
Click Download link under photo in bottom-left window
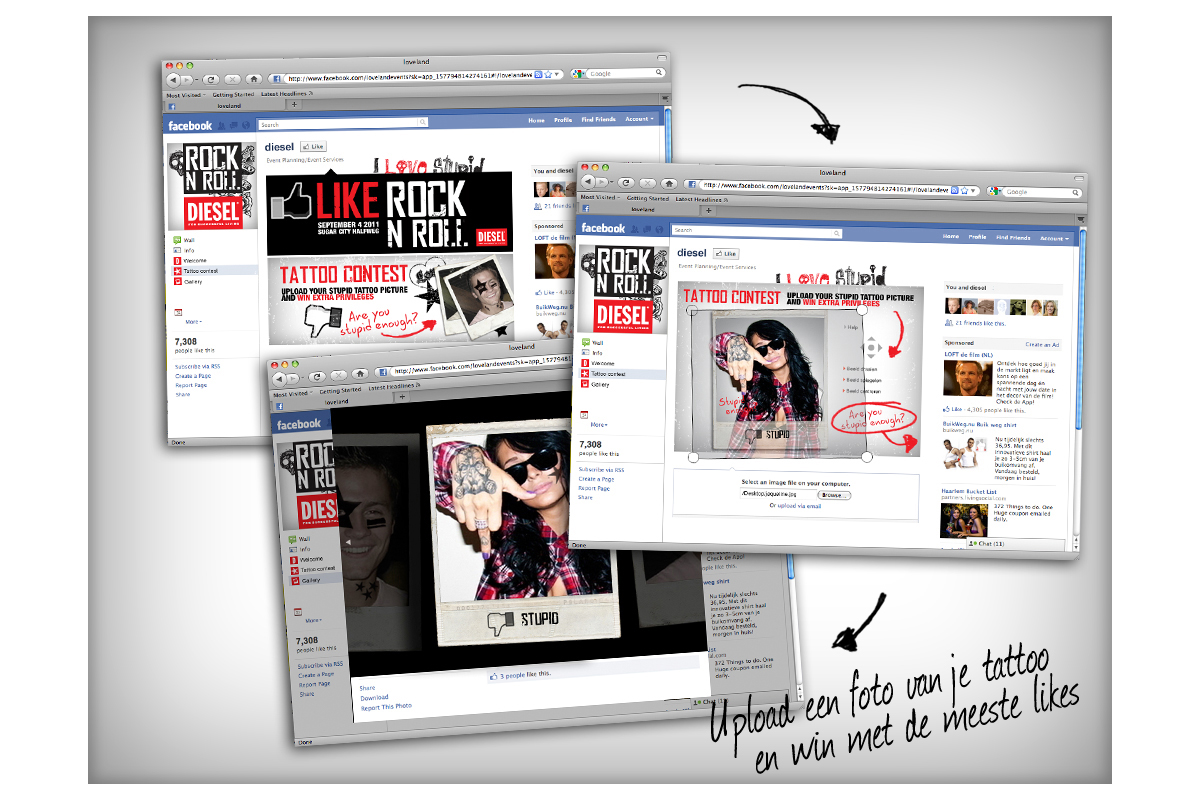pos(374,697)
